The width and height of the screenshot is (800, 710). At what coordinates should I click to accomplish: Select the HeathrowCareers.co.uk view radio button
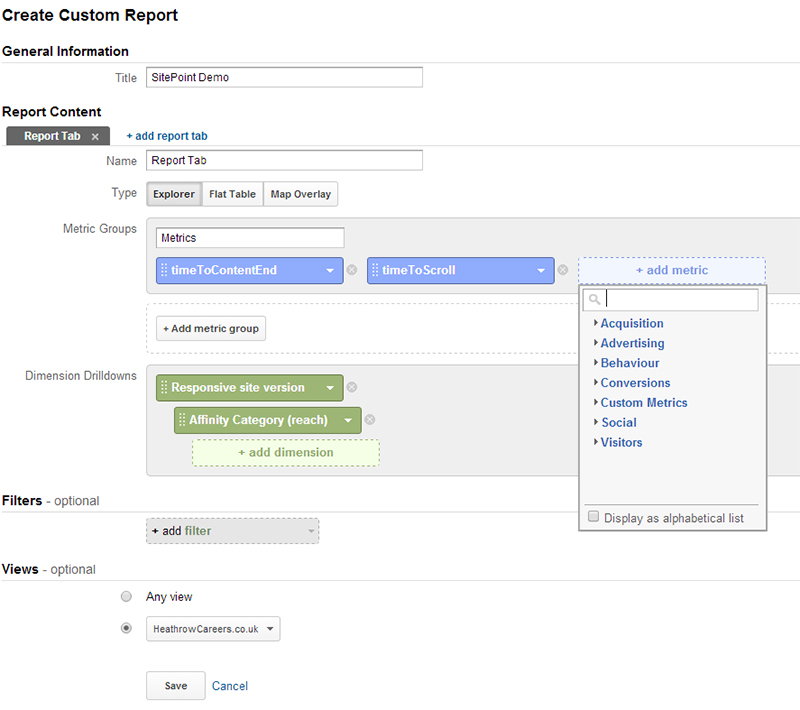click(126, 628)
